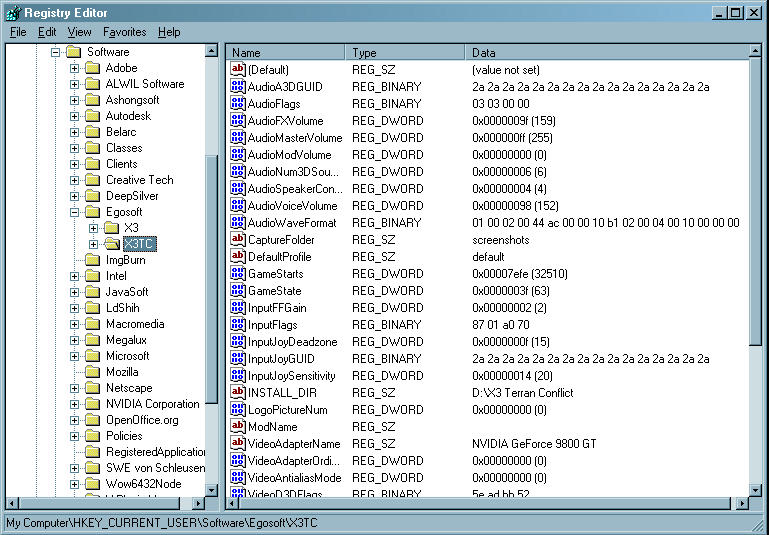Click the Software folder icon

pyautogui.click(x=73, y=51)
